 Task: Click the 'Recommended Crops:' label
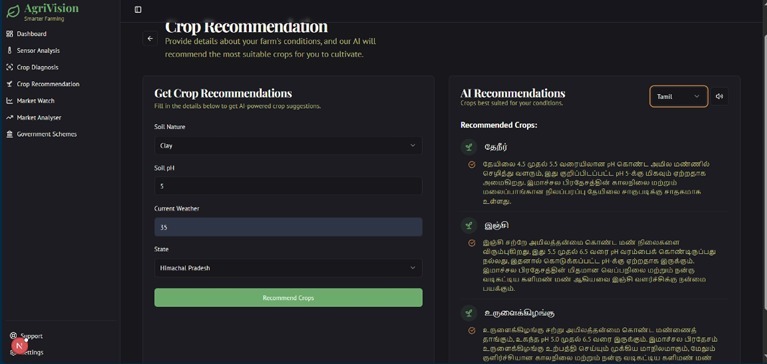pyautogui.click(x=498, y=125)
